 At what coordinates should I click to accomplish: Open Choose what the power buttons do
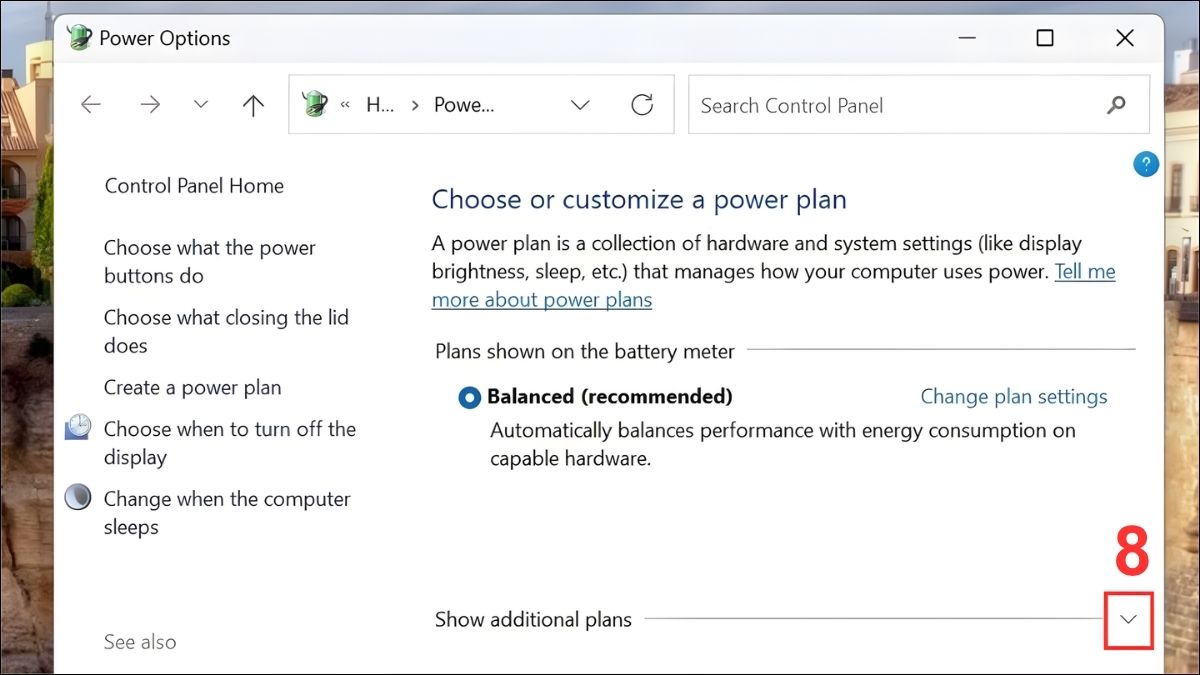coord(210,262)
